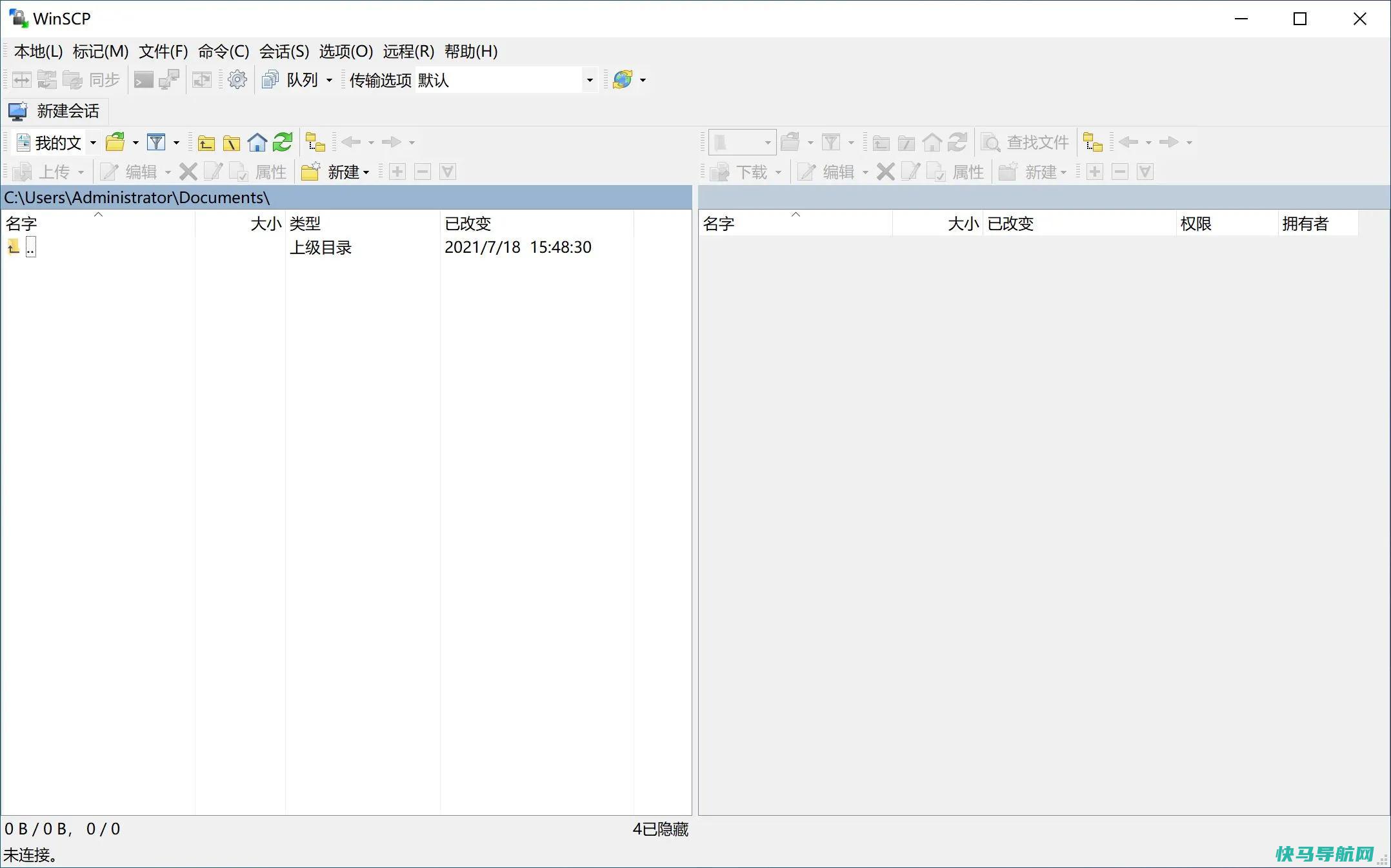This screenshot has width=1391, height=868.
Task: Select the 上级目录 parent directory row
Action: click(x=317, y=248)
